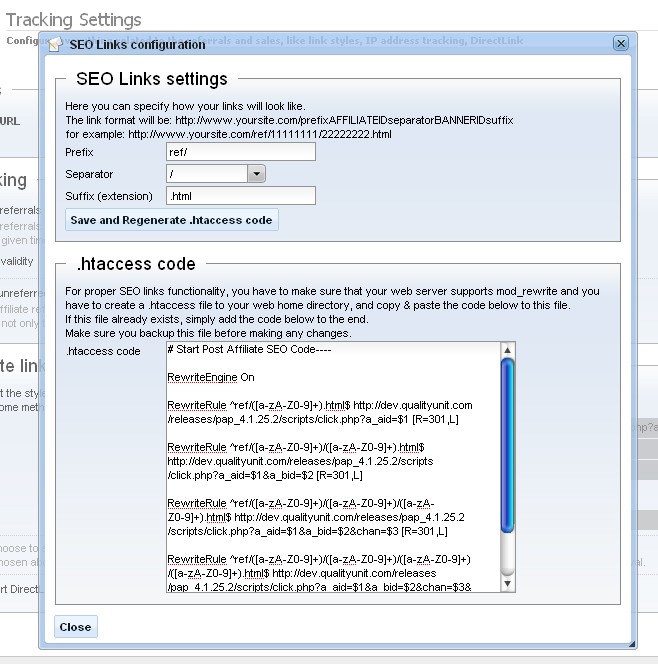Click inside the .htaccess code text area
Screen dimensions: 658x664
point(333,467)
